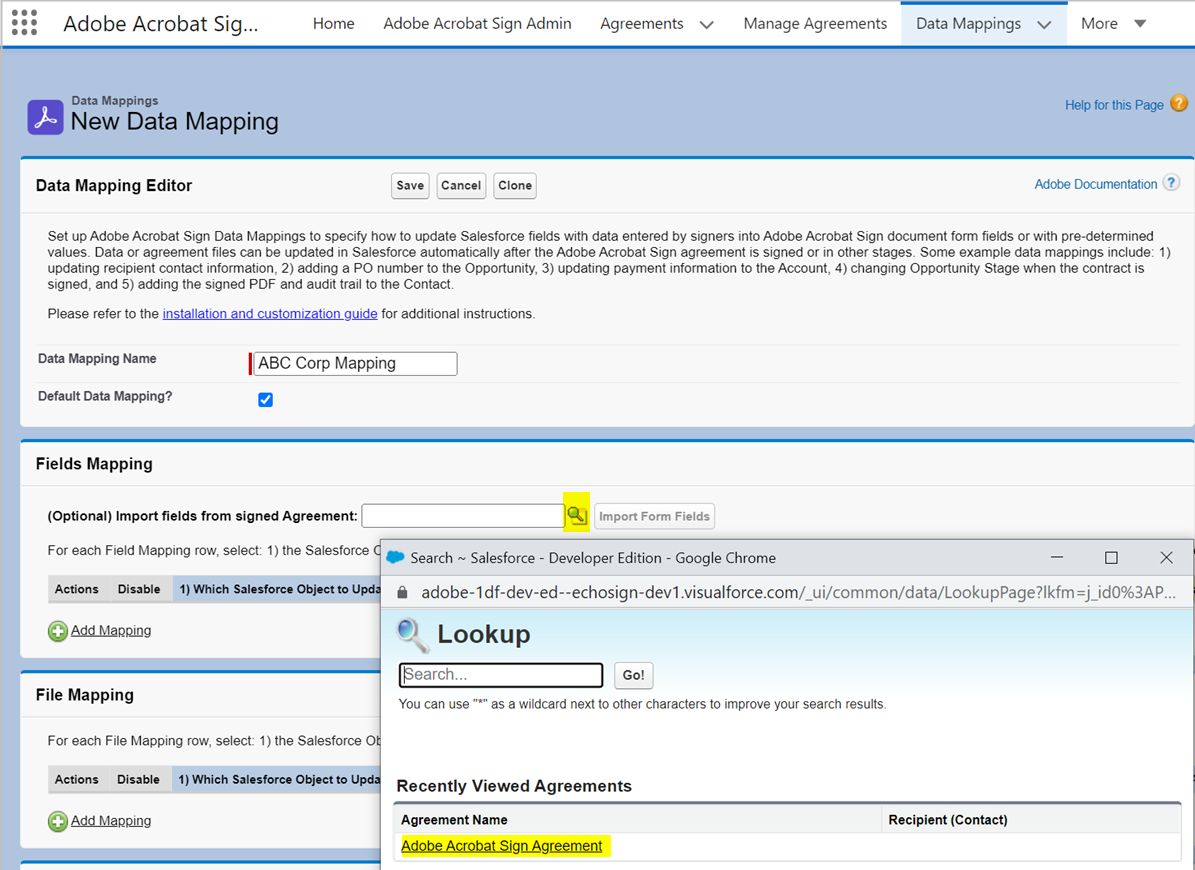The width and height of the screenshot is (1195, 870).
Task: Click Which Salesforce Object header in File Mapping
Action: [x=279, y=779]
